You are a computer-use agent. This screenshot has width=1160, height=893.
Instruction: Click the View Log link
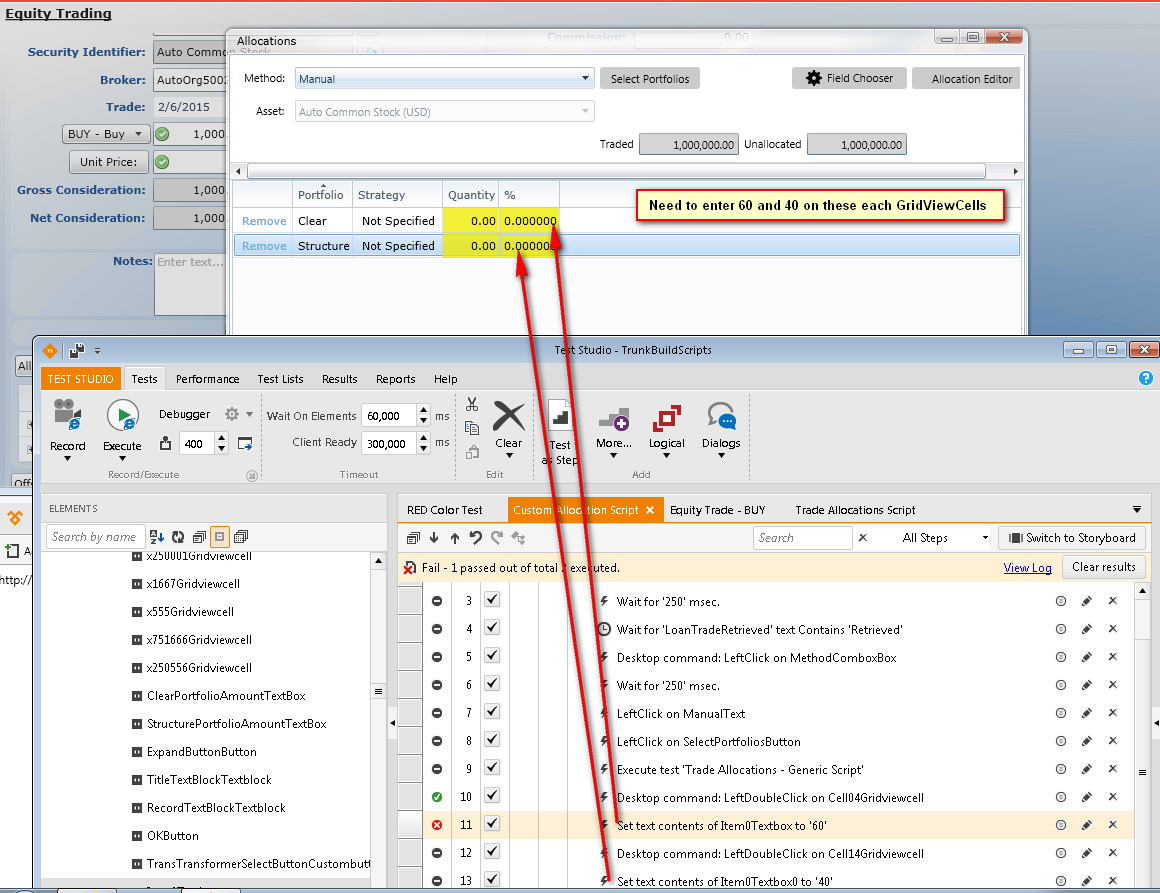1027,567
